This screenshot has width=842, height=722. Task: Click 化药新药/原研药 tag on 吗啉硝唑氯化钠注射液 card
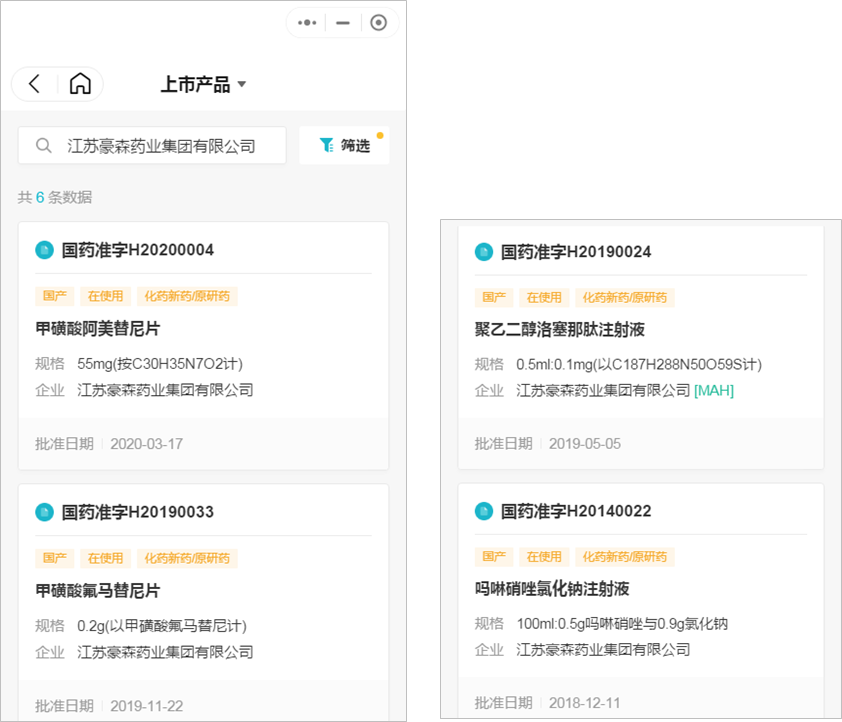pyautogui.click(x=625, y=557)
